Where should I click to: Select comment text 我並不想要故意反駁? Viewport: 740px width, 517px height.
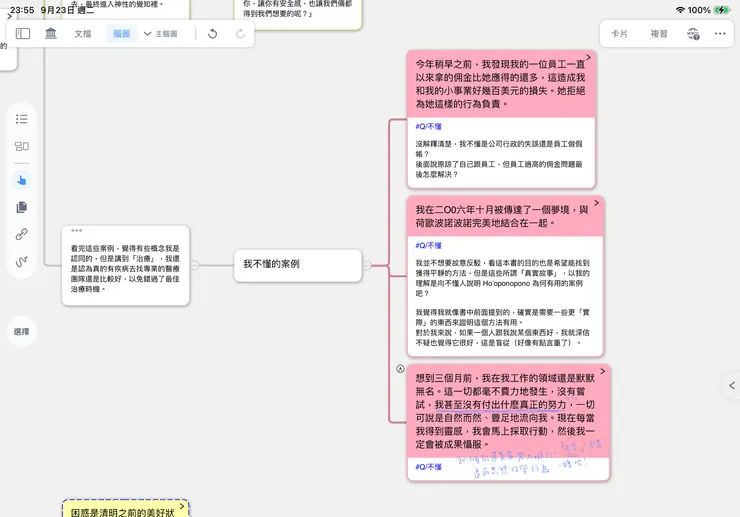tap(502, 278)
